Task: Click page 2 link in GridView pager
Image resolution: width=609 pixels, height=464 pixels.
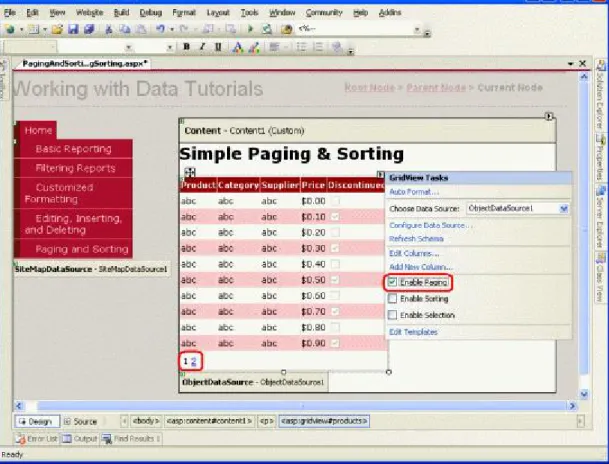Action: point(194,361)
